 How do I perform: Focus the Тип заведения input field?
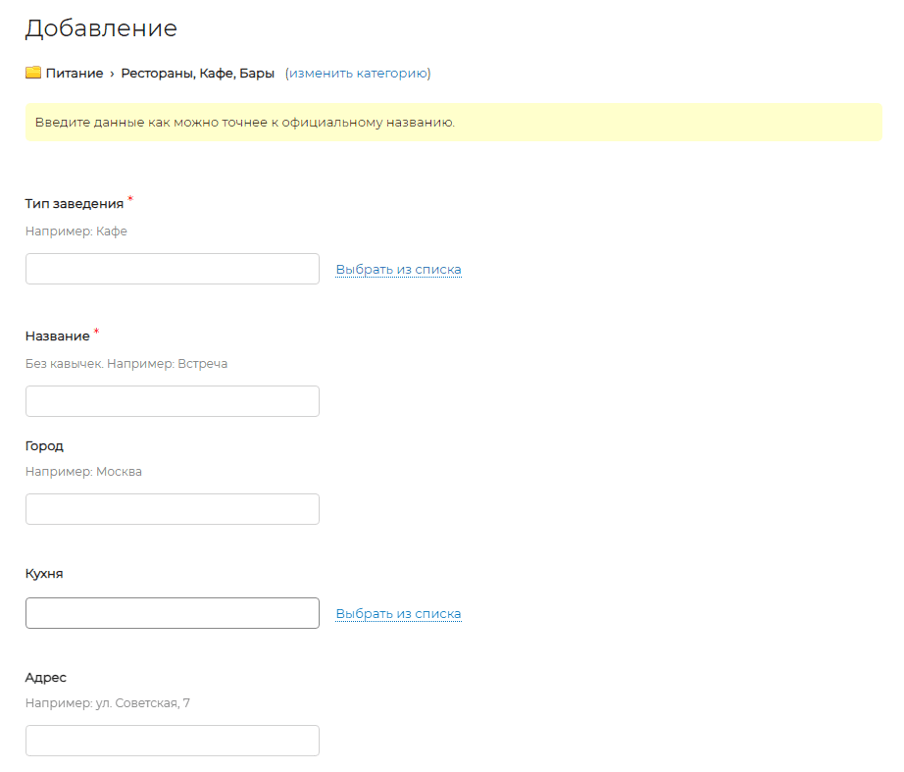[x=172, y=269]
